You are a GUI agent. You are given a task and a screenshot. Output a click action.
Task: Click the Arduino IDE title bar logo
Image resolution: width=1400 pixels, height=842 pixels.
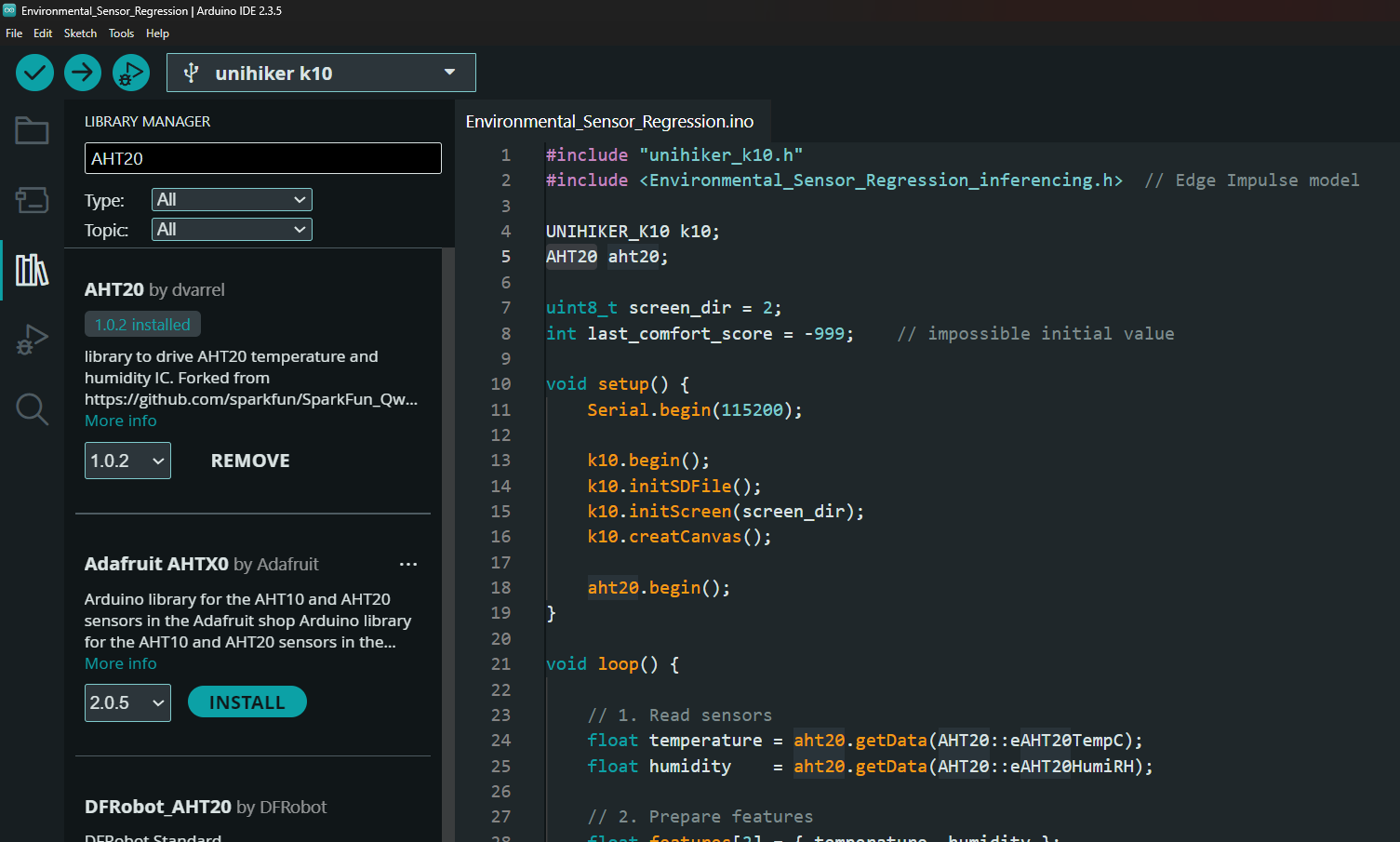tap(9, 10)
